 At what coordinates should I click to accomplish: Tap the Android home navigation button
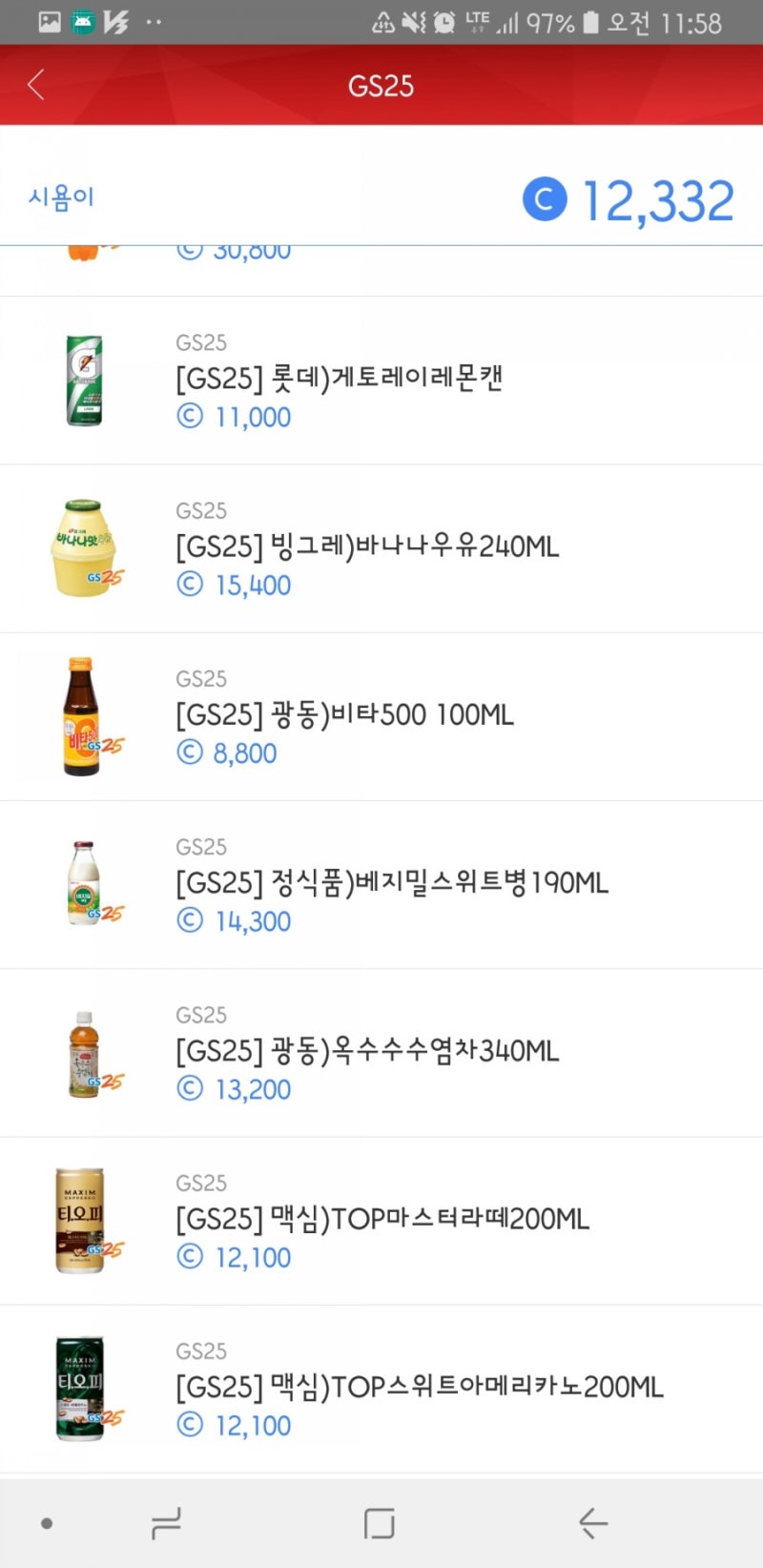pyautogui.click(x=380, y=1523)
